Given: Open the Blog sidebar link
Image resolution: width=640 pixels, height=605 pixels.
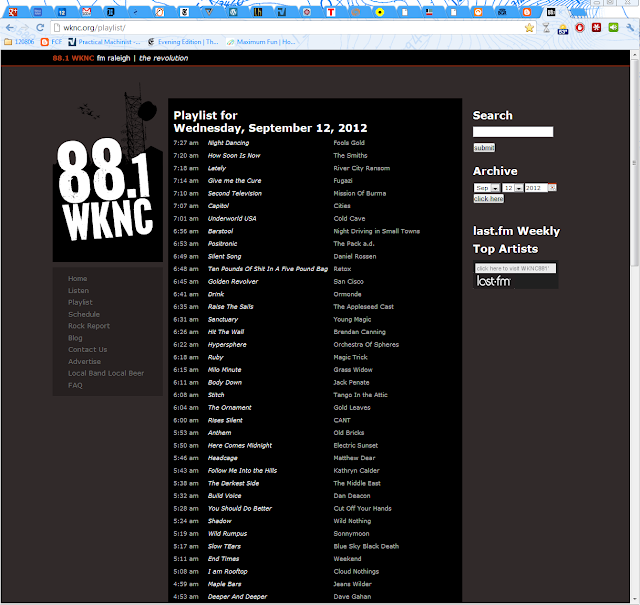Looking at the screenshot, I should [x=75, y=338].
